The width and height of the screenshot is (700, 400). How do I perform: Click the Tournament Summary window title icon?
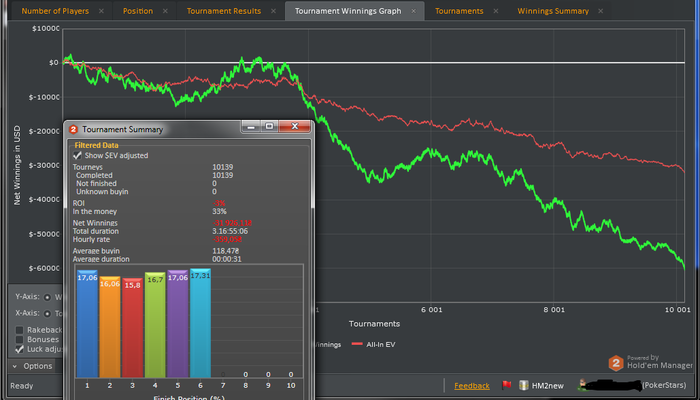[x=74, y=129]
